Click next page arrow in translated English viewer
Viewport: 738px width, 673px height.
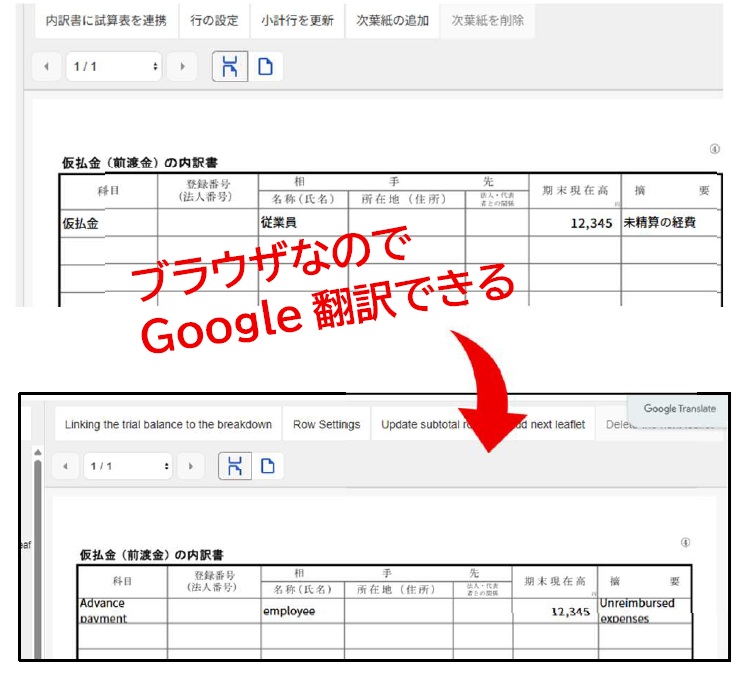(190, 466)
